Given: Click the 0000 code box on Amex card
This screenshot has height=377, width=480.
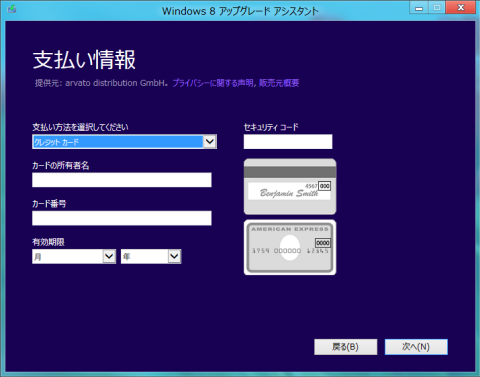Looking at the screenshot, I should [323, 243].
